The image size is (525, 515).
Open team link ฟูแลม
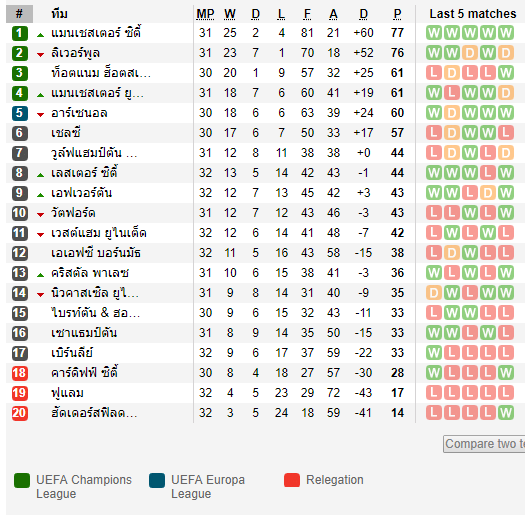pos(67,393)
